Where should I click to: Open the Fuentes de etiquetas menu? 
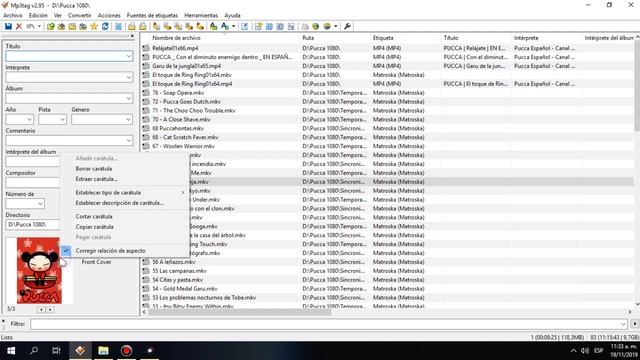(x=152, y=16)
